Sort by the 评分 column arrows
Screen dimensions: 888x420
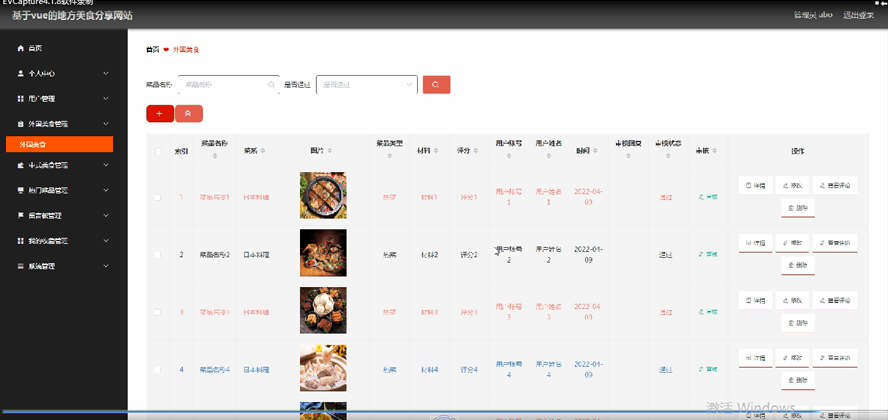point(476,151)
